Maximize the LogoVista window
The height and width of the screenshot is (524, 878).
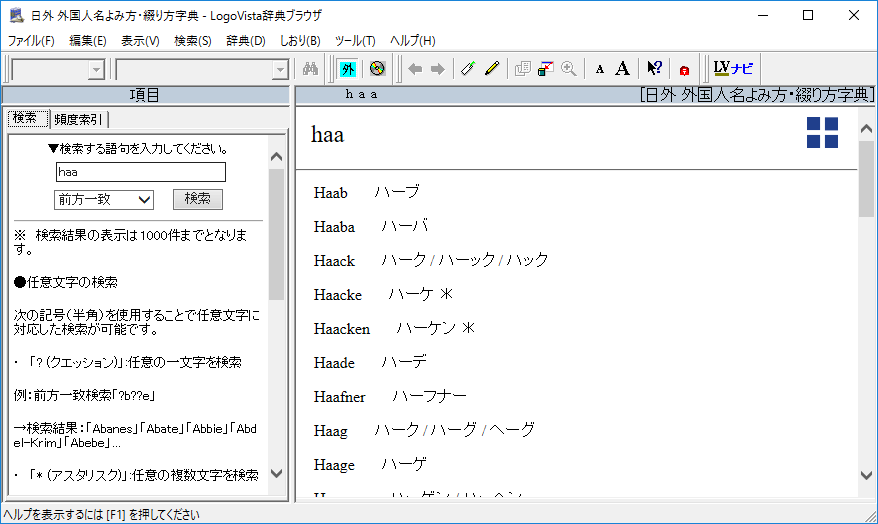(808, 15)
